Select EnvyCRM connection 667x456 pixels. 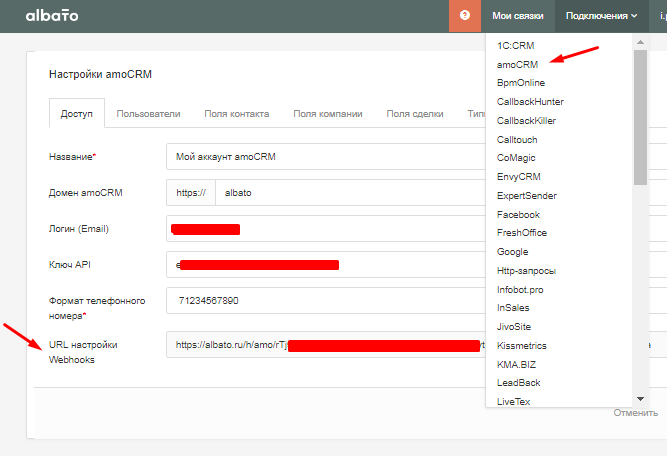[x=519, y=177]
